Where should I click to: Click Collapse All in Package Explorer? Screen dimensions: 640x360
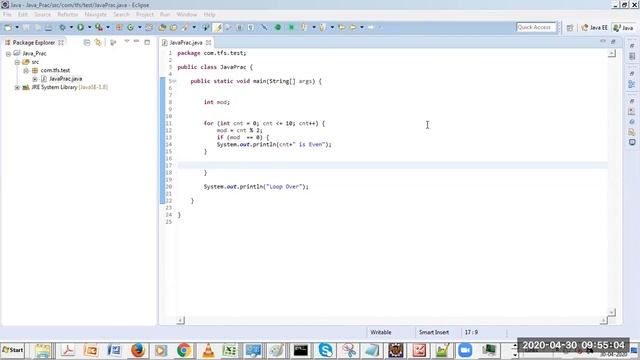tap(87, 42)
